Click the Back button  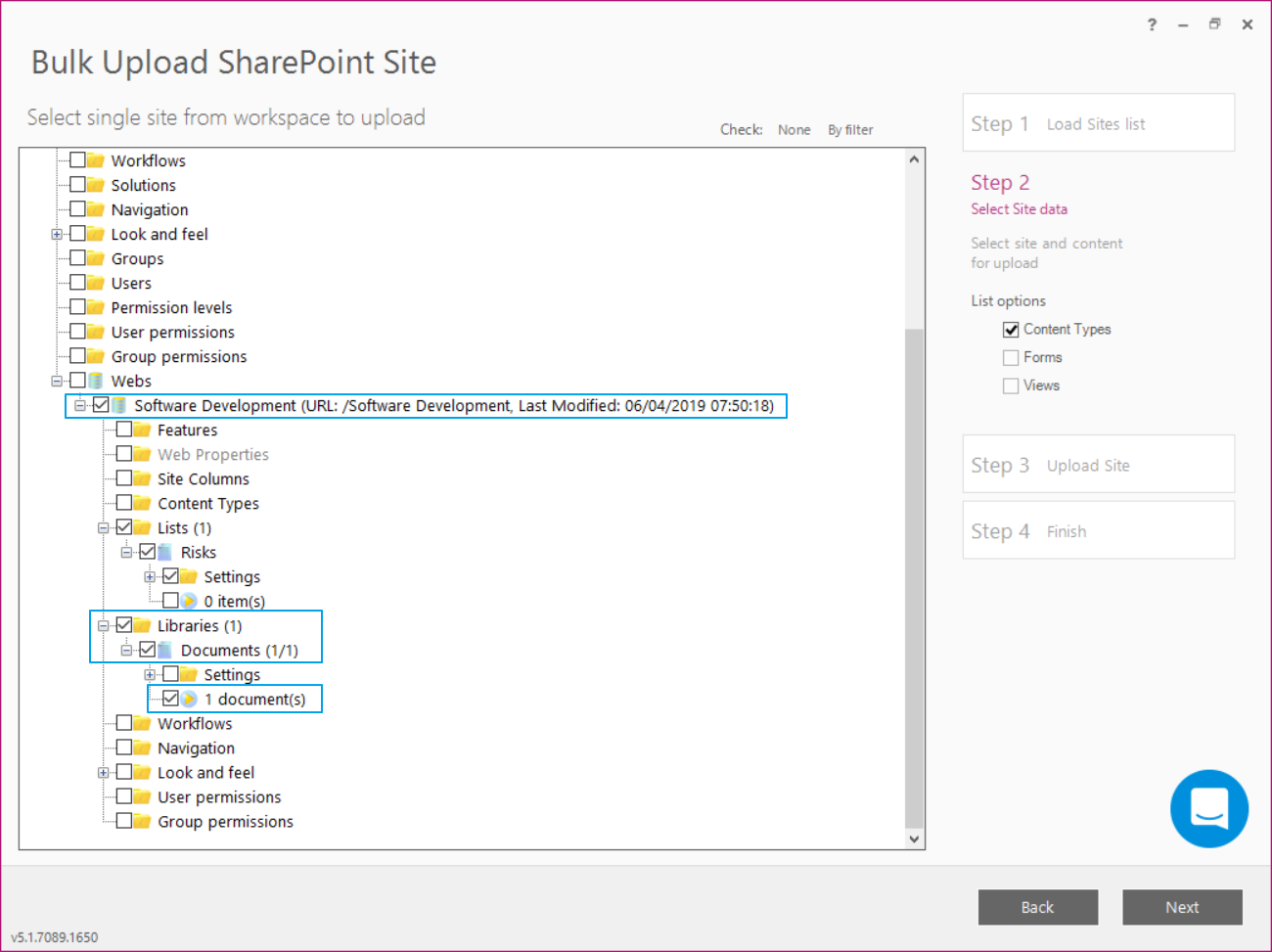[x=1037, y=907]
